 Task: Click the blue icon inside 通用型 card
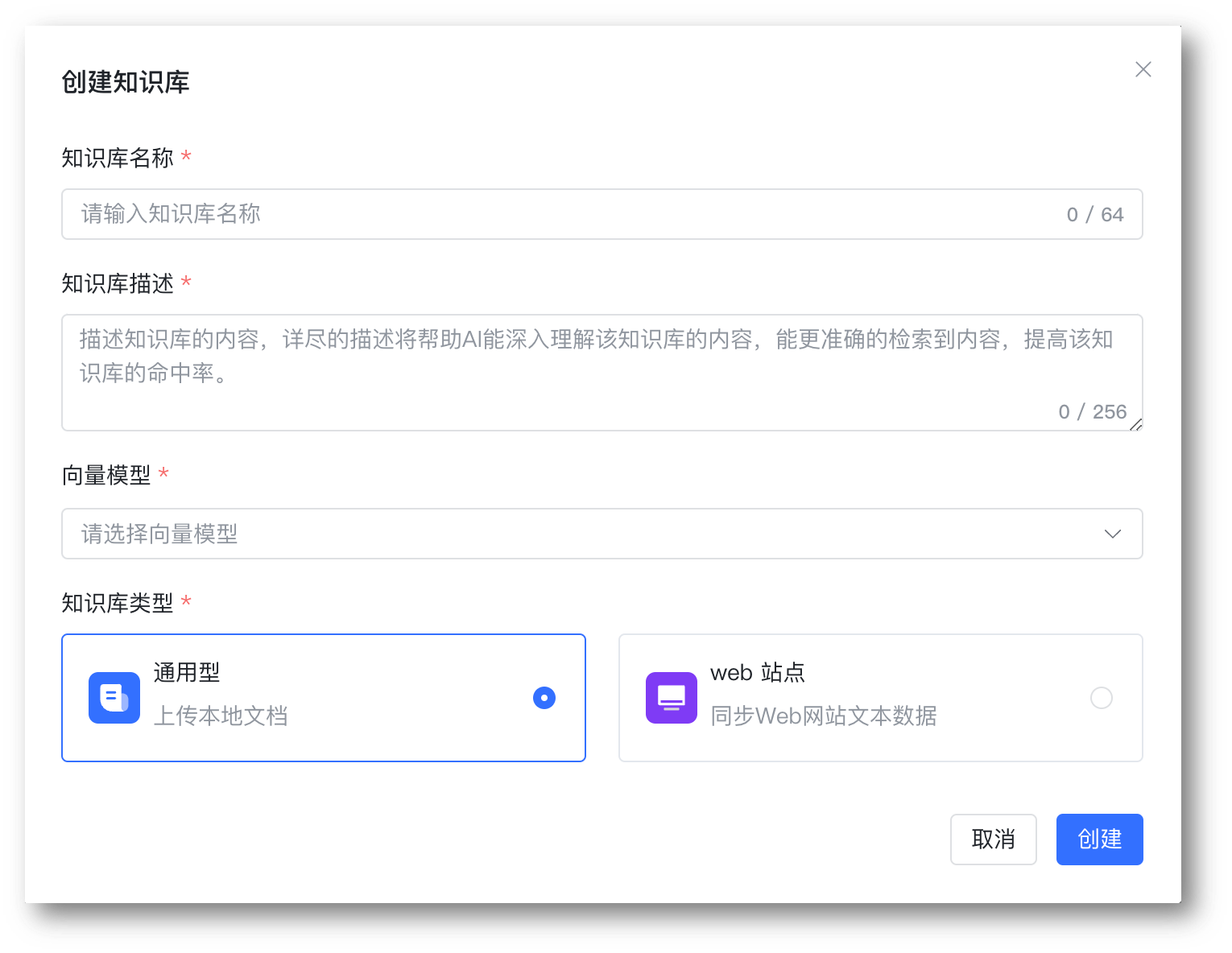click(x=114, y=698)
